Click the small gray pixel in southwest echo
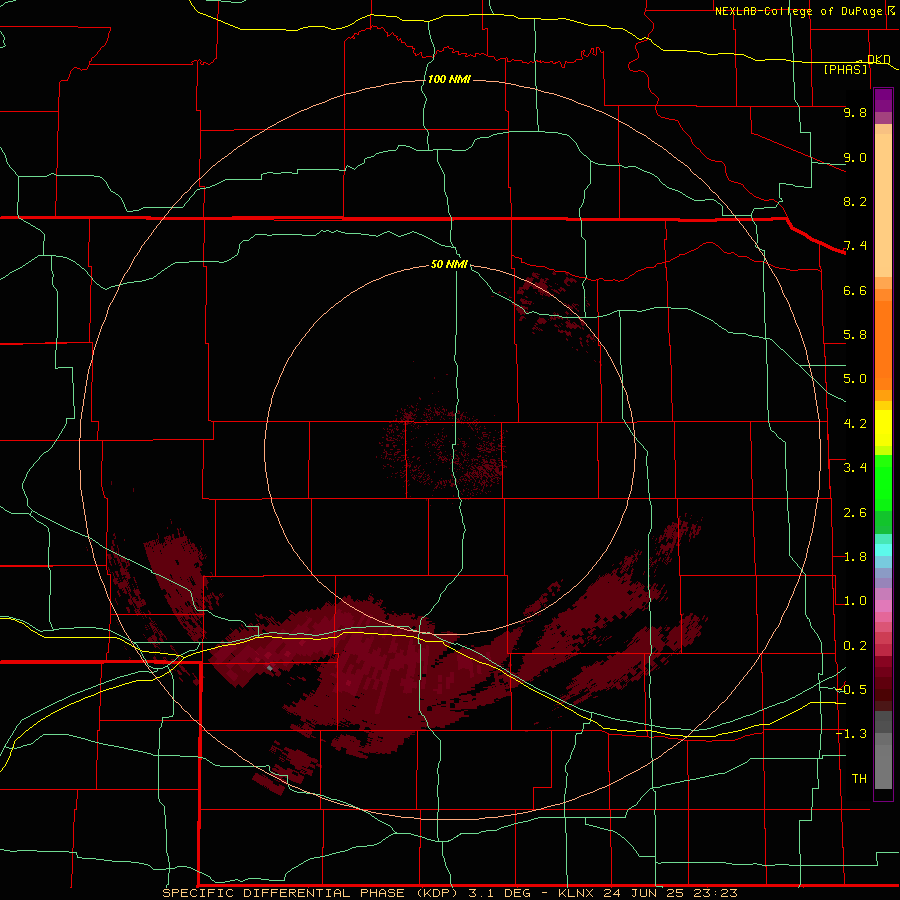This screenshot has width=900, height=900. tap(270, 668)
